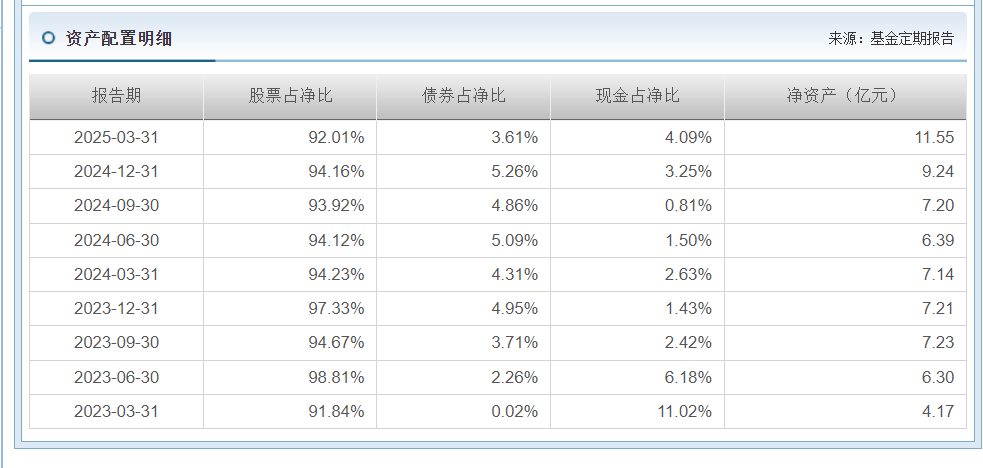
Task: Click the 报告期 column header
Action: pos(116,96)
